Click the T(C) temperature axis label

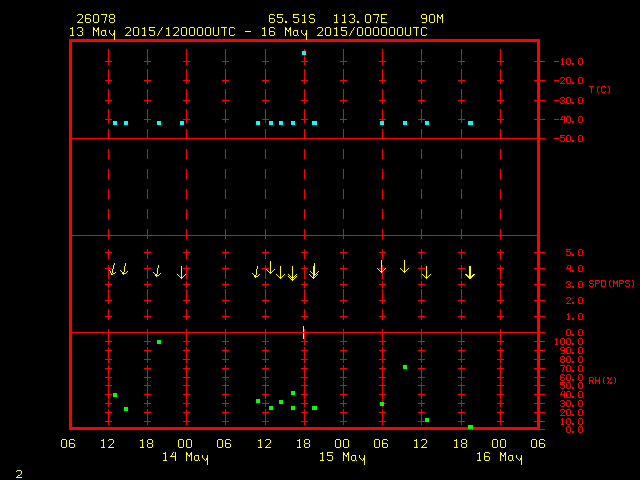600,90
